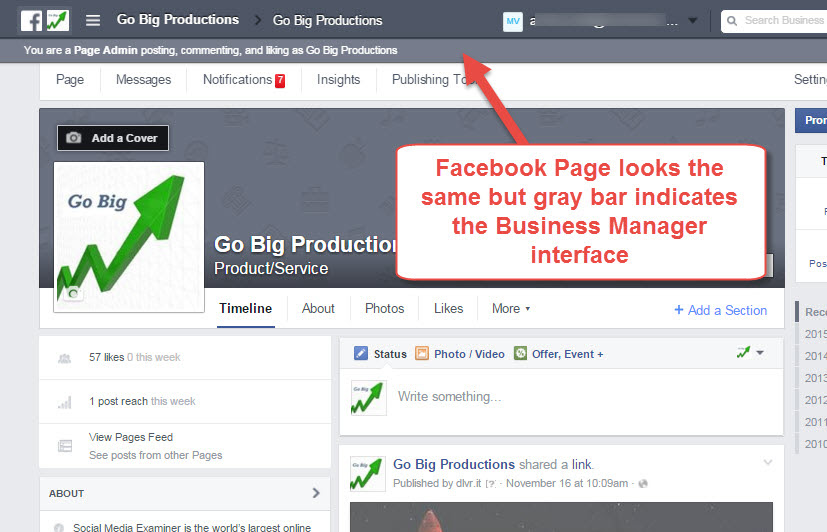Expand the ABOUT section chevron
Viewport: 827px width, 532px height.
(316, 493)
